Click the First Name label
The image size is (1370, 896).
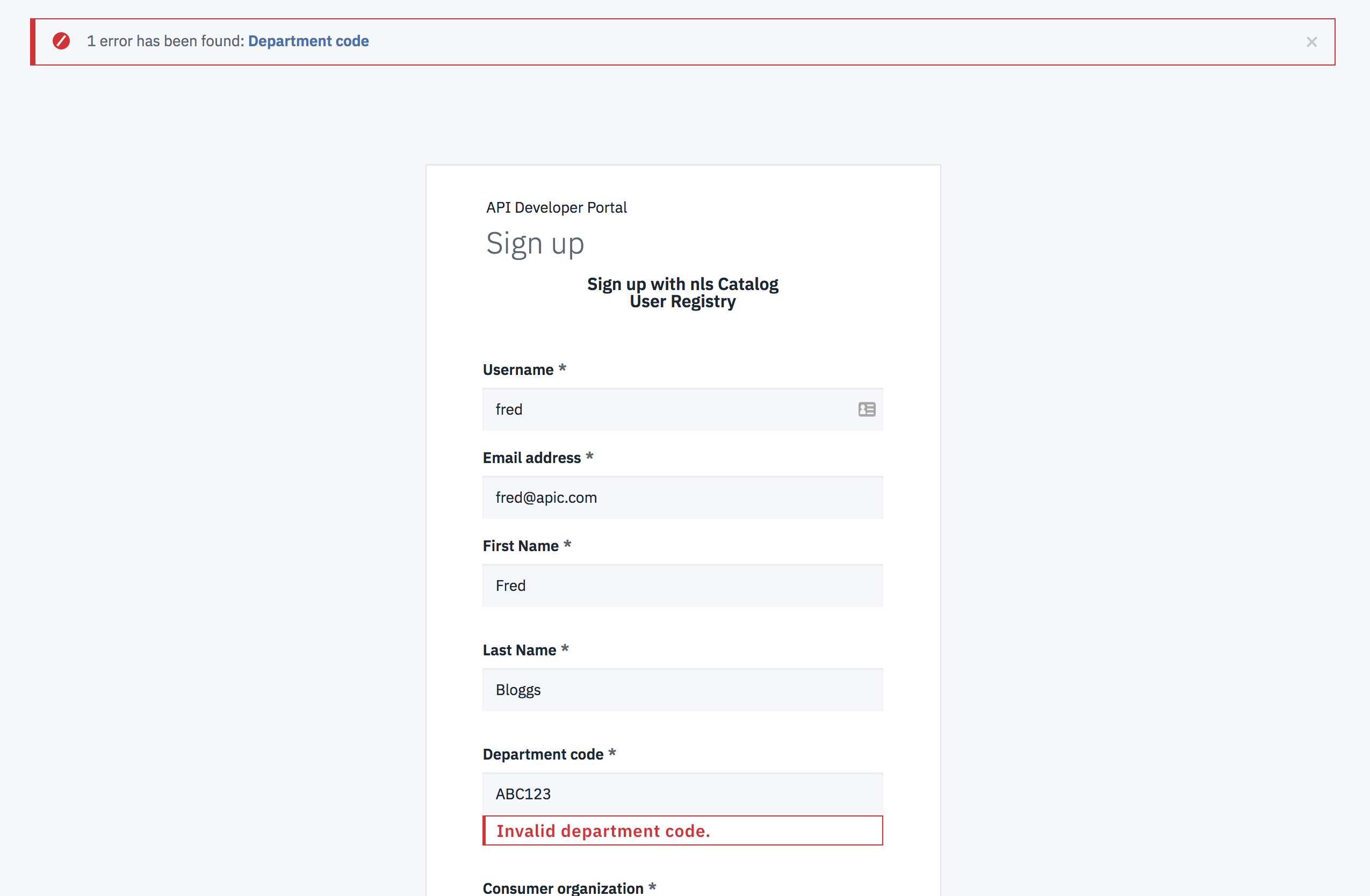(x=521, y=546)
